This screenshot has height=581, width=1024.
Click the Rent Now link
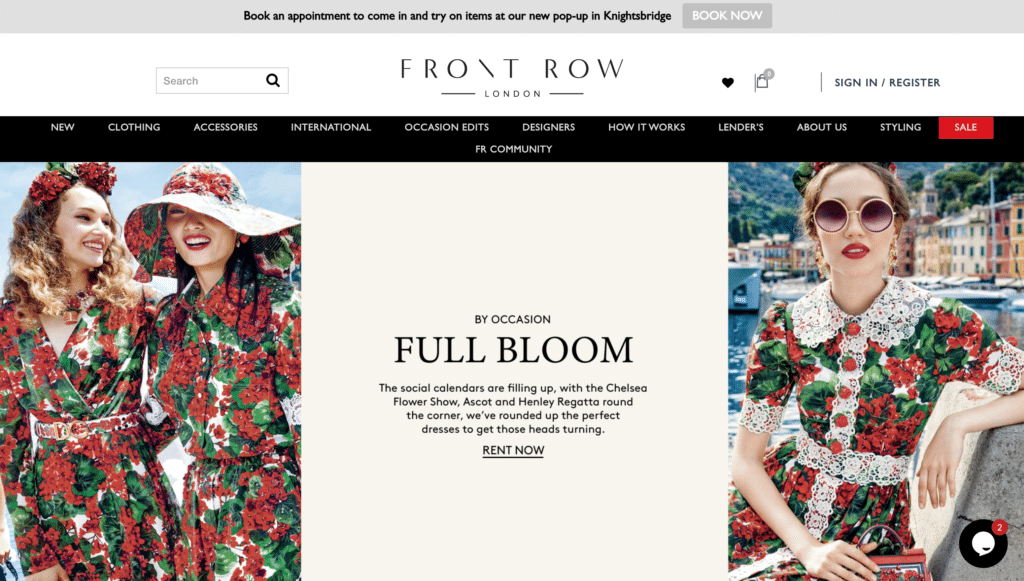click(x=513, y=450)
